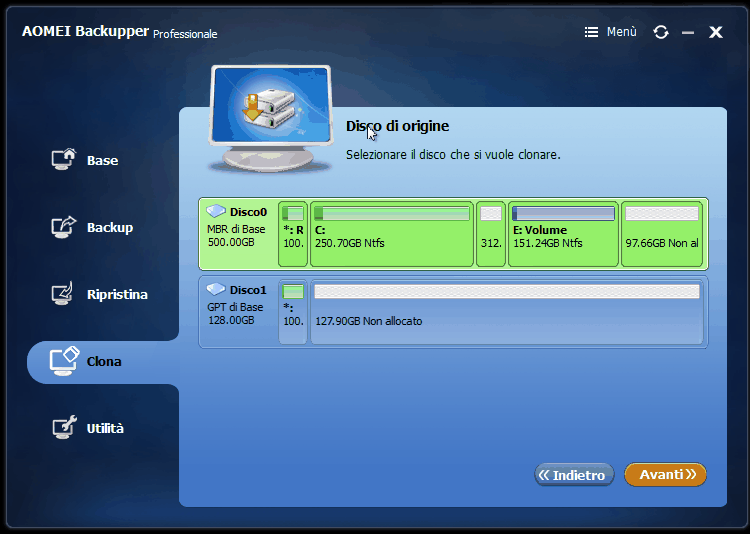Click the Disco1 unallocated space bar

coord(507,291)
